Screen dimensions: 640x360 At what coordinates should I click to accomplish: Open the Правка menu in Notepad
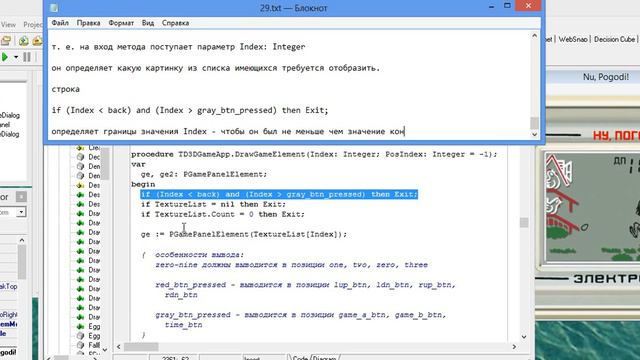(88, 23)
